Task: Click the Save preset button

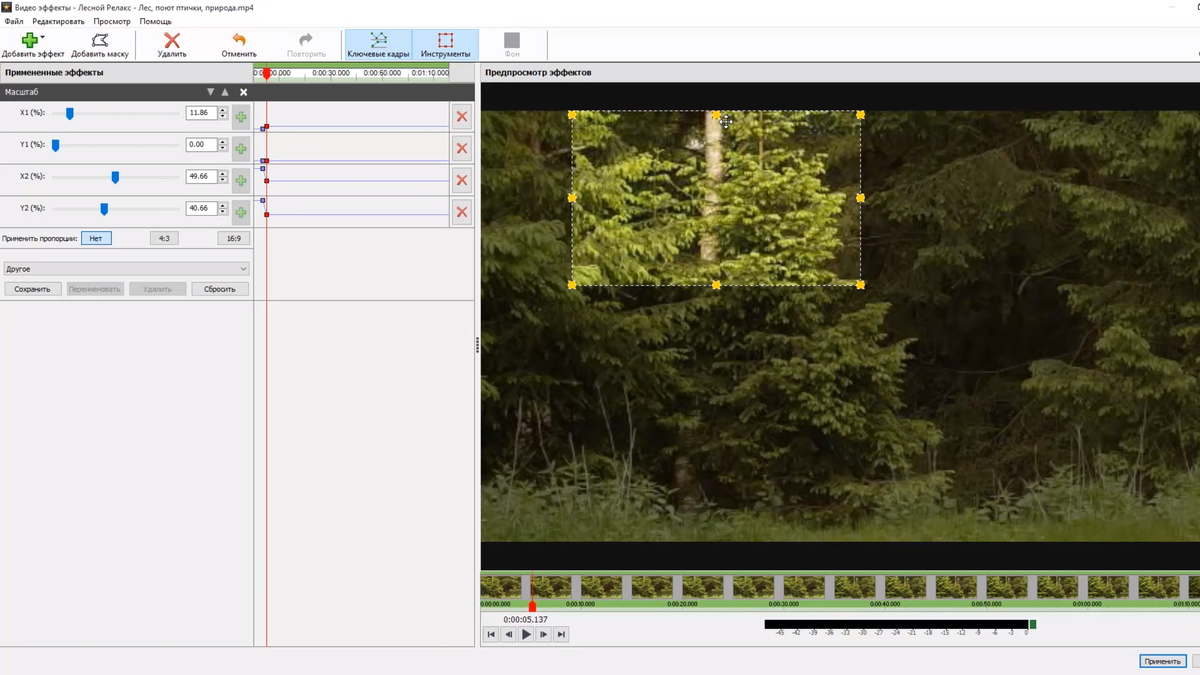Action: pos(33,289)
